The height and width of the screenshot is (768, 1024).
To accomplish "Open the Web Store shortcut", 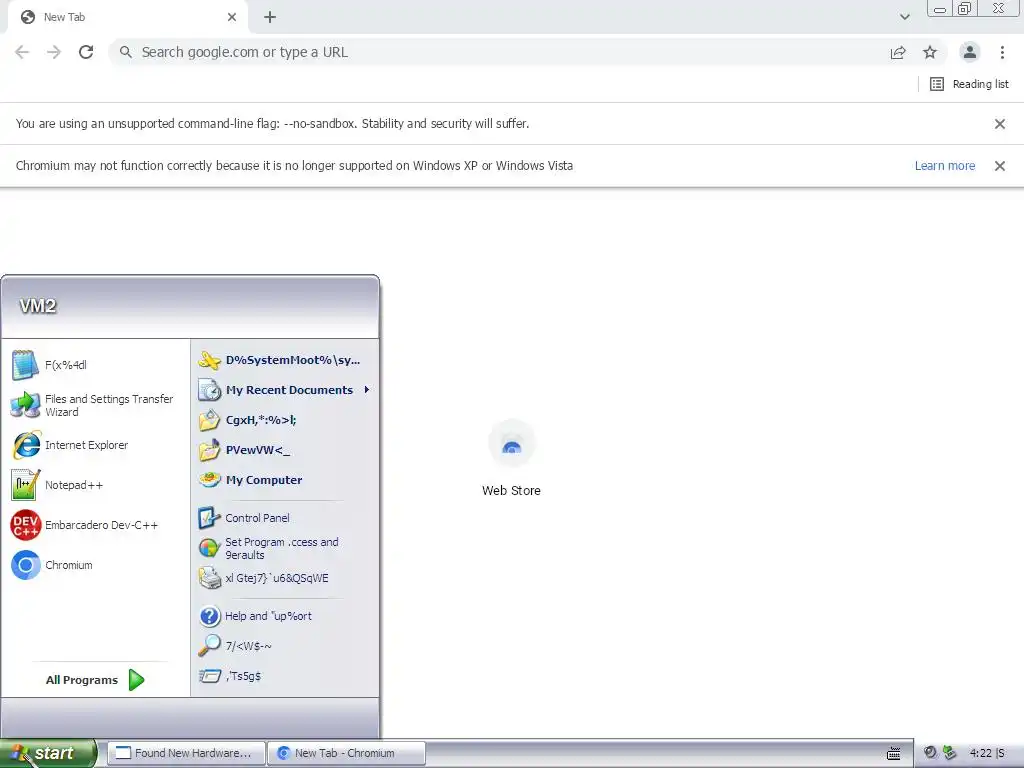I will pos(511,459).
